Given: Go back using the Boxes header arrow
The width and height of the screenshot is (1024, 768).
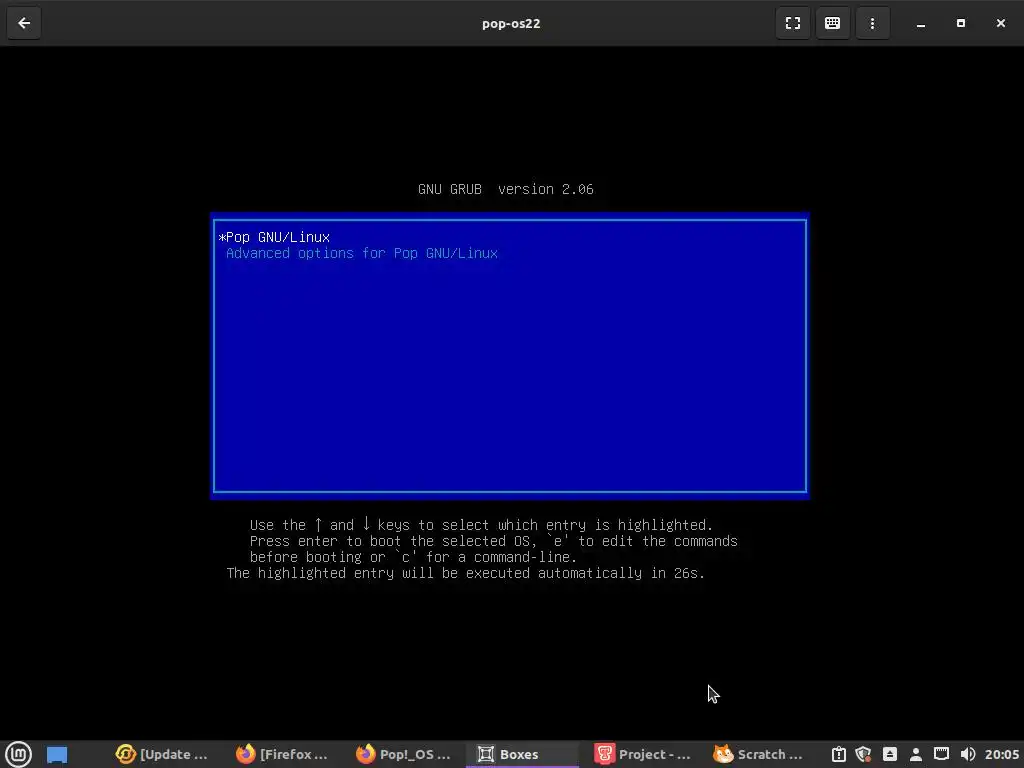Looking at the screenshot, I should [24, 24].
